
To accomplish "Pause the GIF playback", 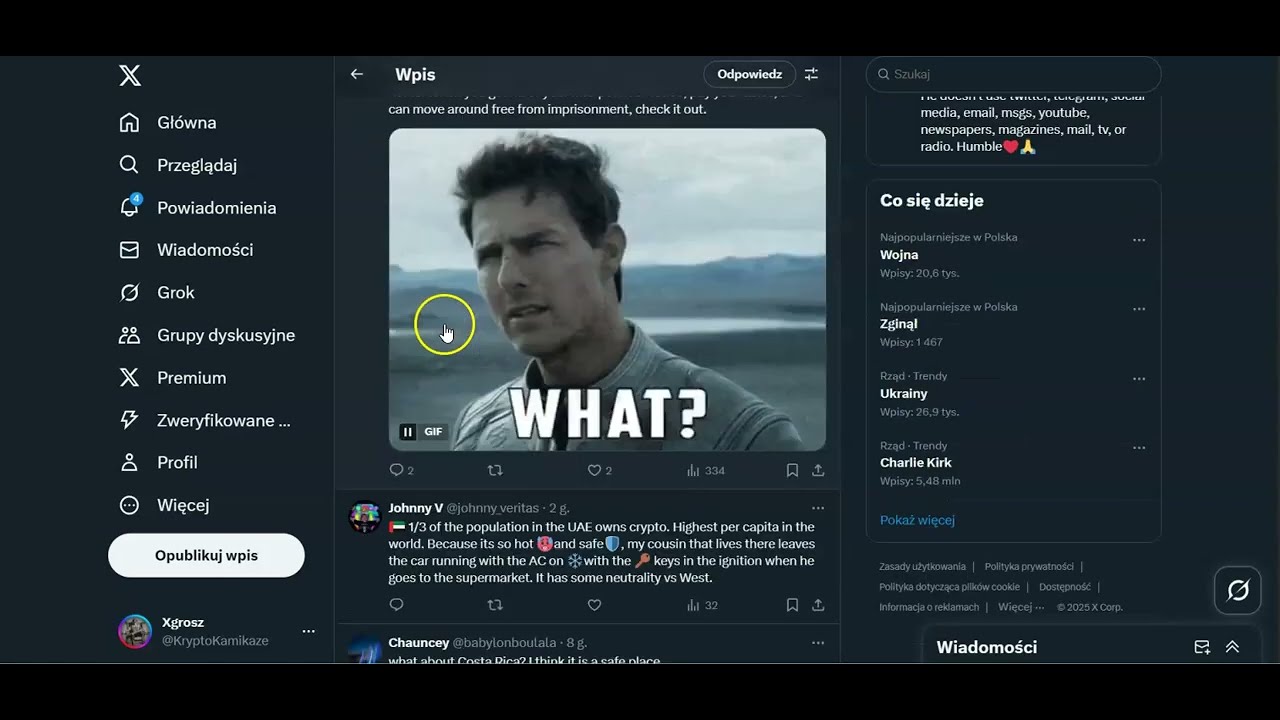I will 408,432.
